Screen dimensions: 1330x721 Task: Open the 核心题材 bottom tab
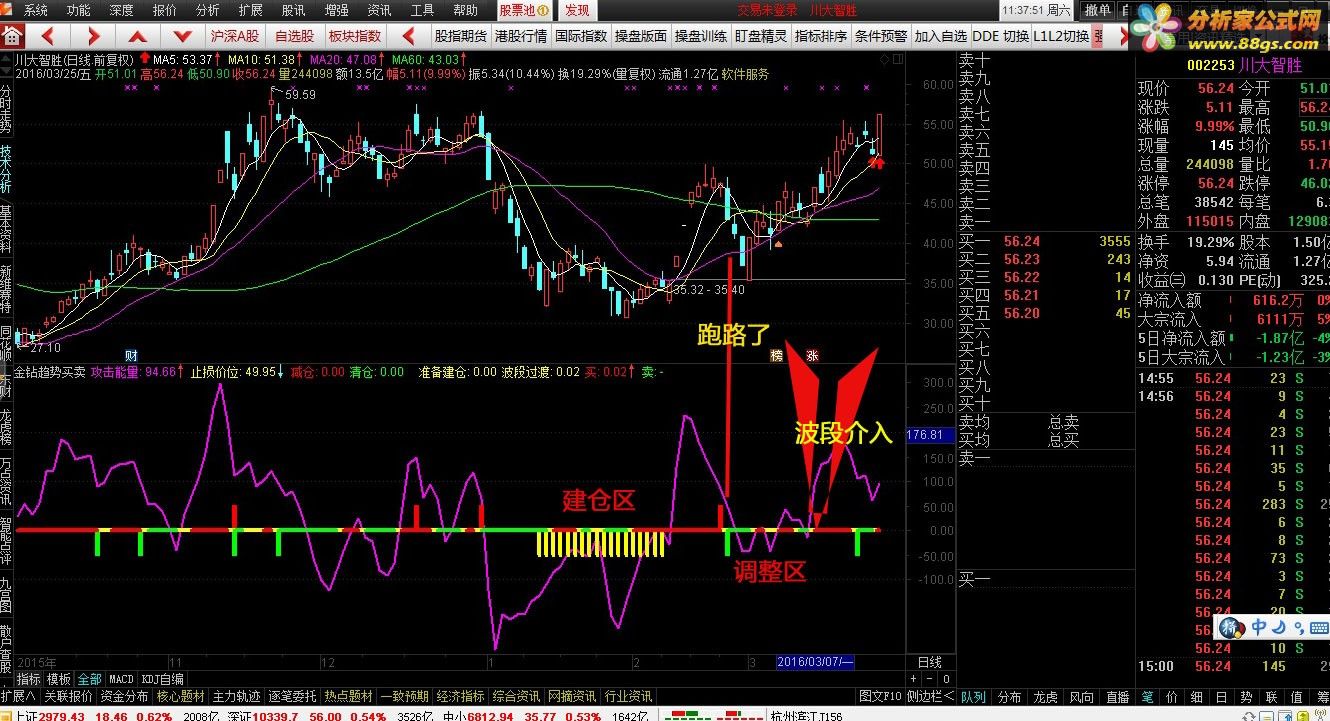pos(181,696)
